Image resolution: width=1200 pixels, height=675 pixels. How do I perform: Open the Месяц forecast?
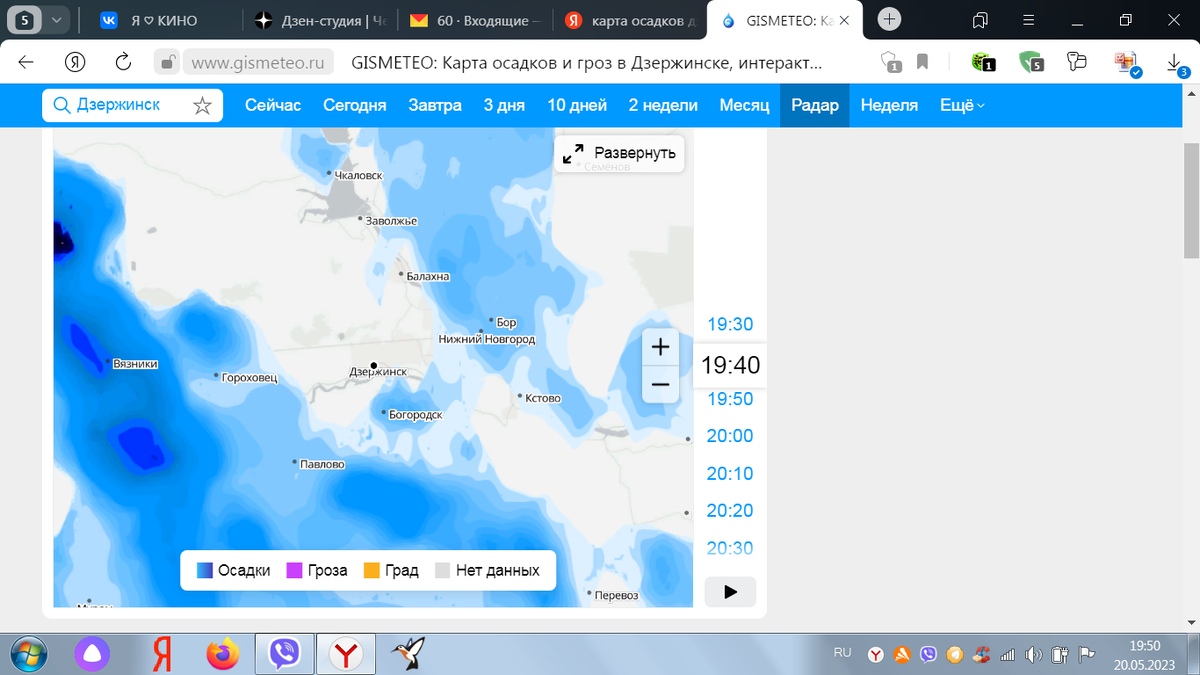click(744, 105)
